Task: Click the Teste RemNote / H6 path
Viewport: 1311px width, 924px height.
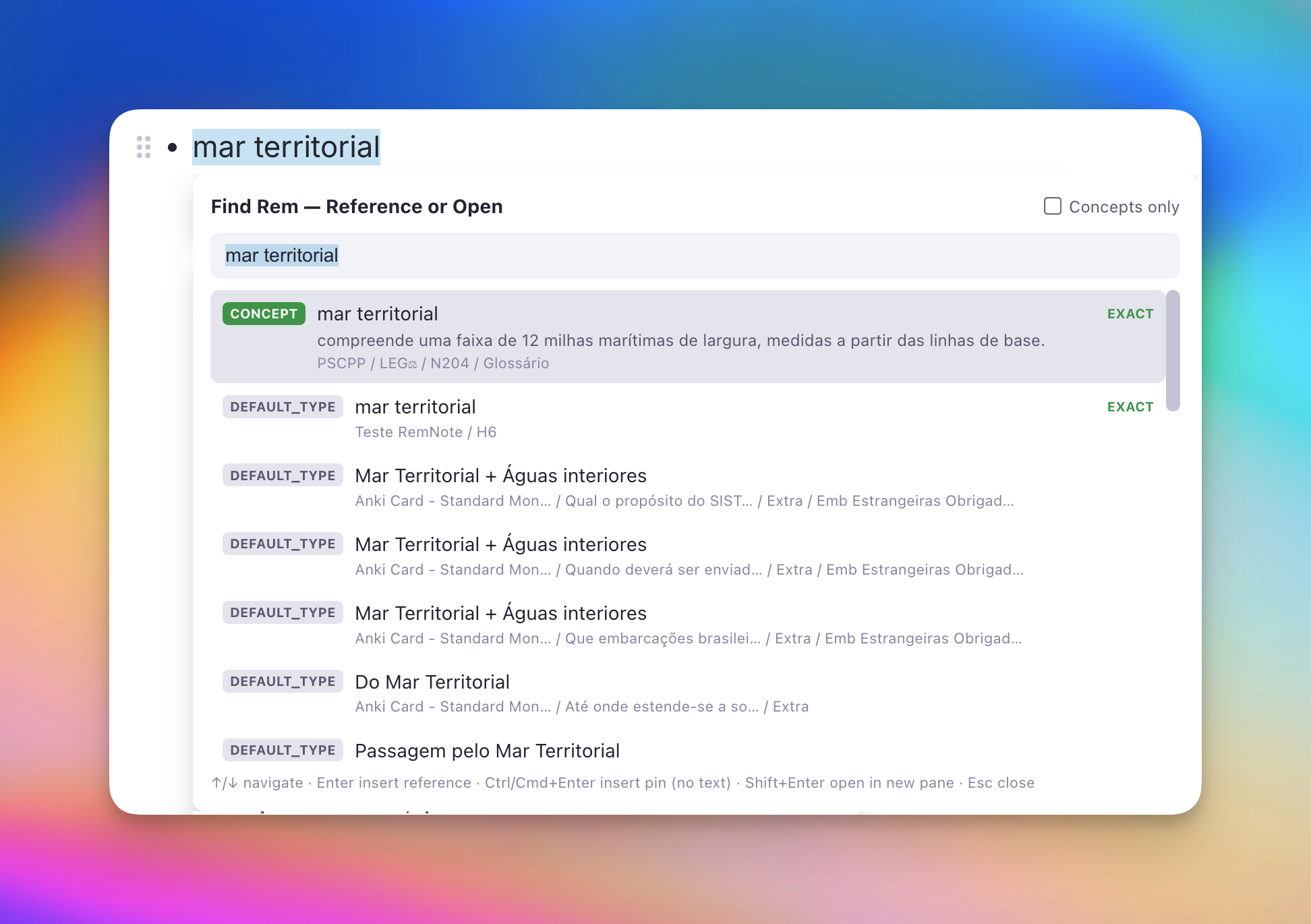Action: tap(426, 432)
